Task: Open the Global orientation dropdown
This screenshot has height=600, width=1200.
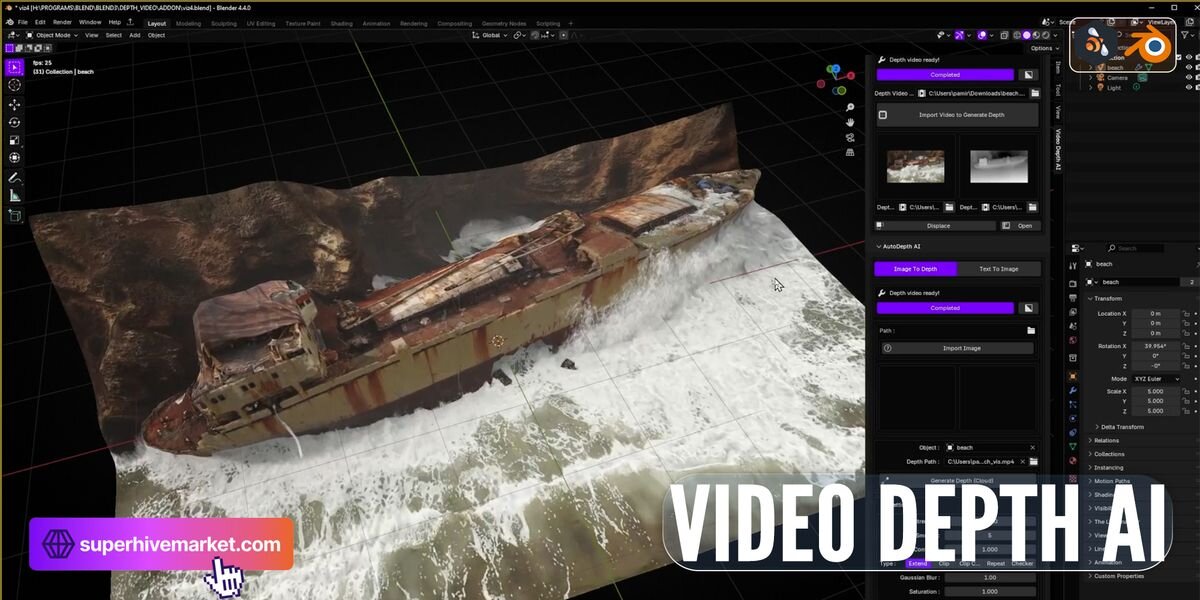Action: [490, 35]
